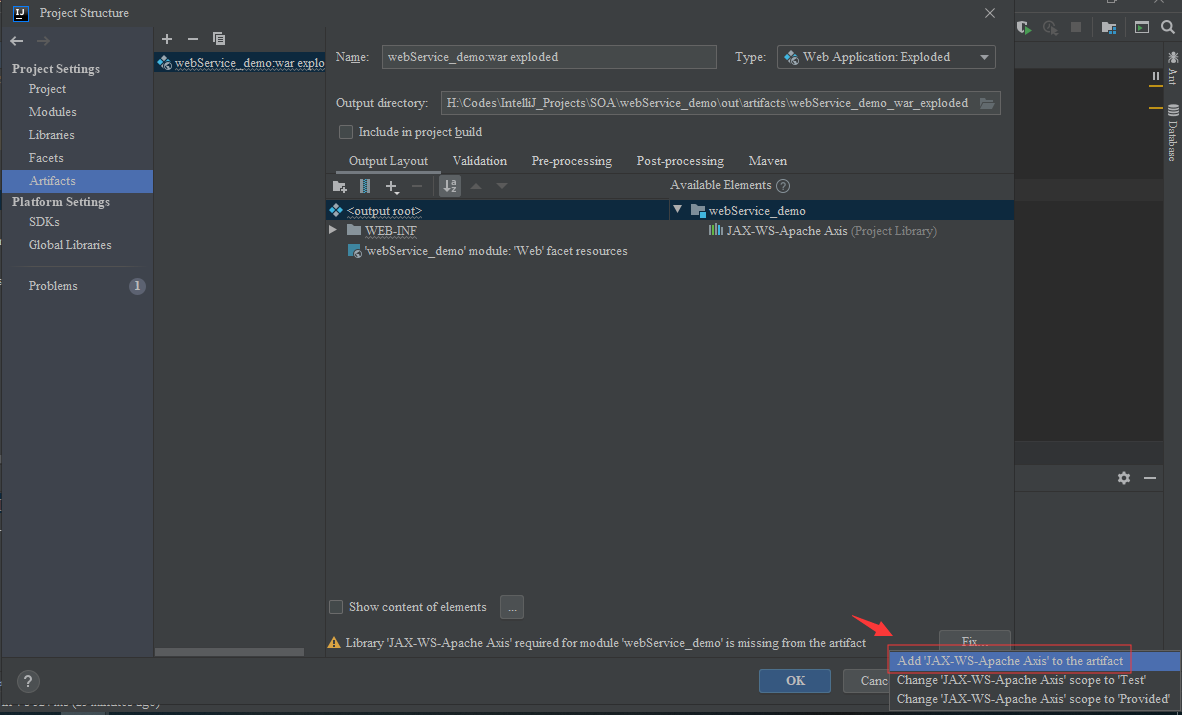Click the run coverage icon in main window

click(1023, 27)
